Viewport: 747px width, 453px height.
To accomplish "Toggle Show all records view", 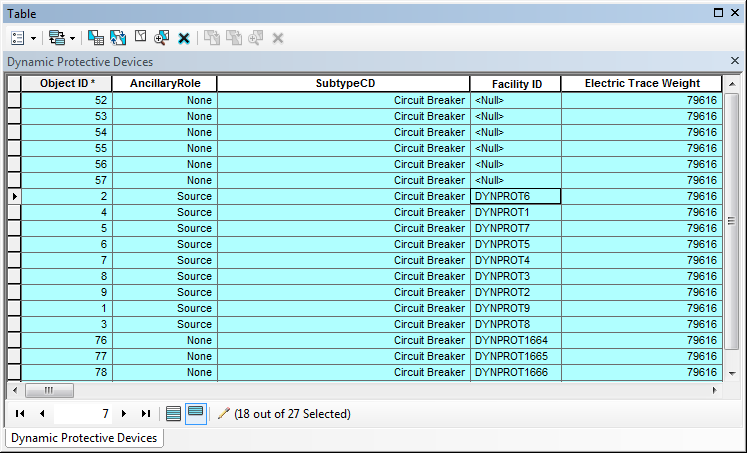I will pyautogui.click(x=174, y=413).
